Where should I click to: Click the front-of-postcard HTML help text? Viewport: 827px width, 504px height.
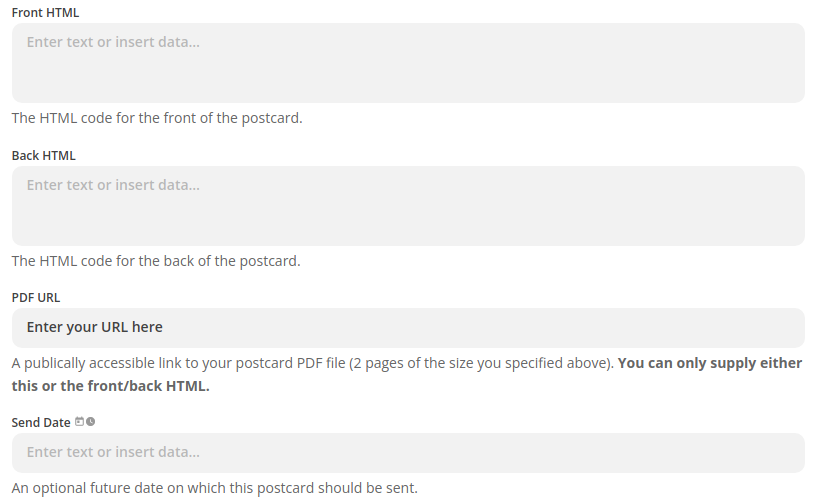[157, 118]
